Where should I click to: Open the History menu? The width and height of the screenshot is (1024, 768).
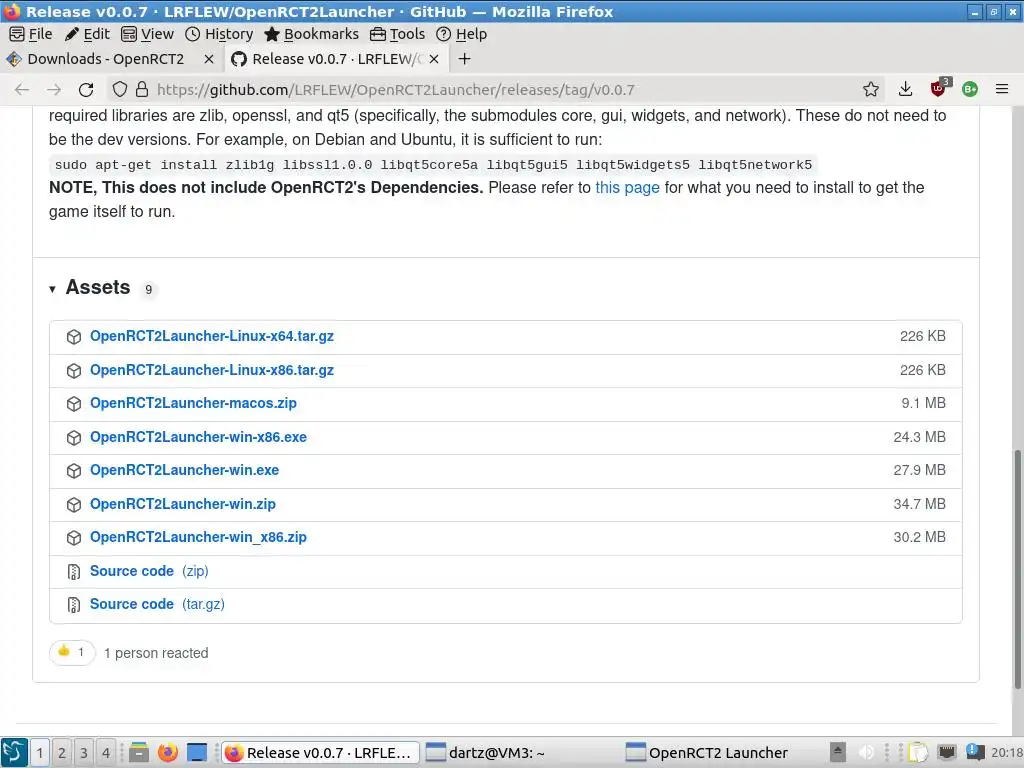coord(219,34)
